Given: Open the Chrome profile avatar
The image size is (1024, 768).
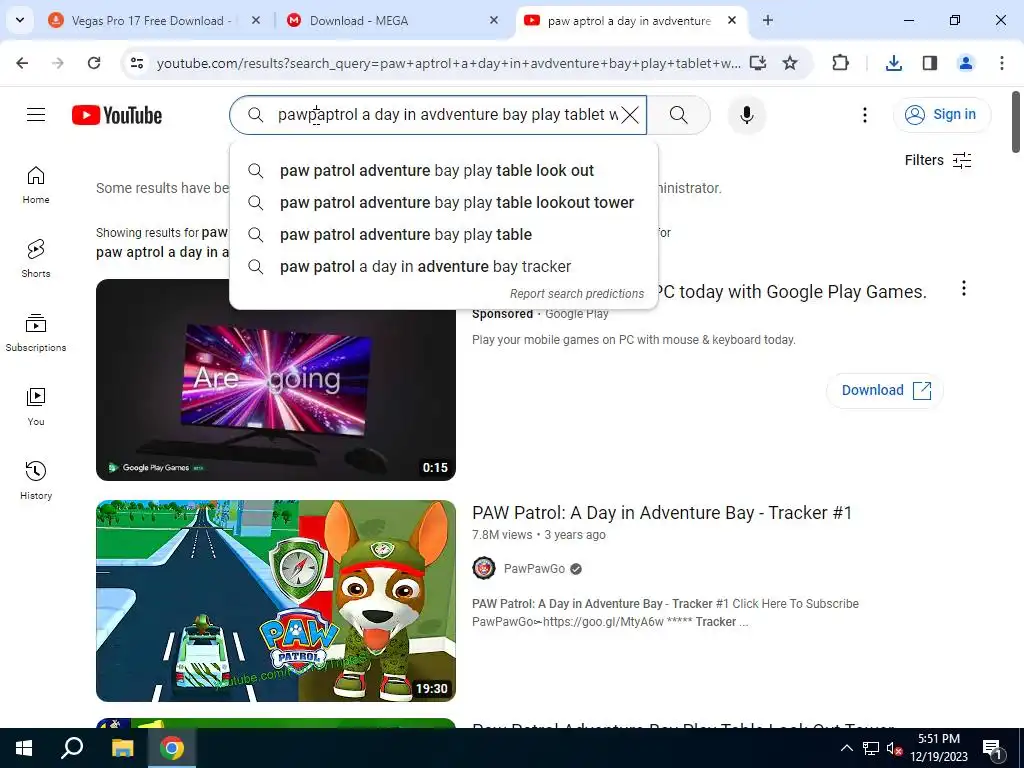Looking at the screenshot, I should (x=966, y=63).
